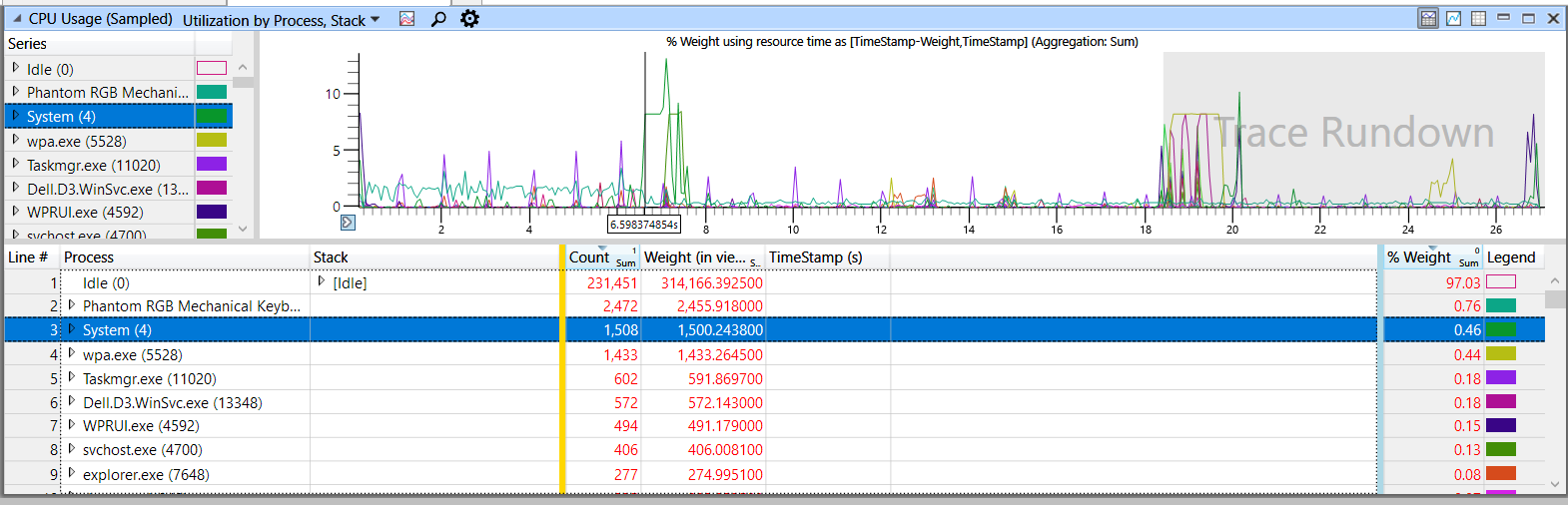
Task: Click WPRUI.exe series dark blue swatch
Action: tap(212, 212)
